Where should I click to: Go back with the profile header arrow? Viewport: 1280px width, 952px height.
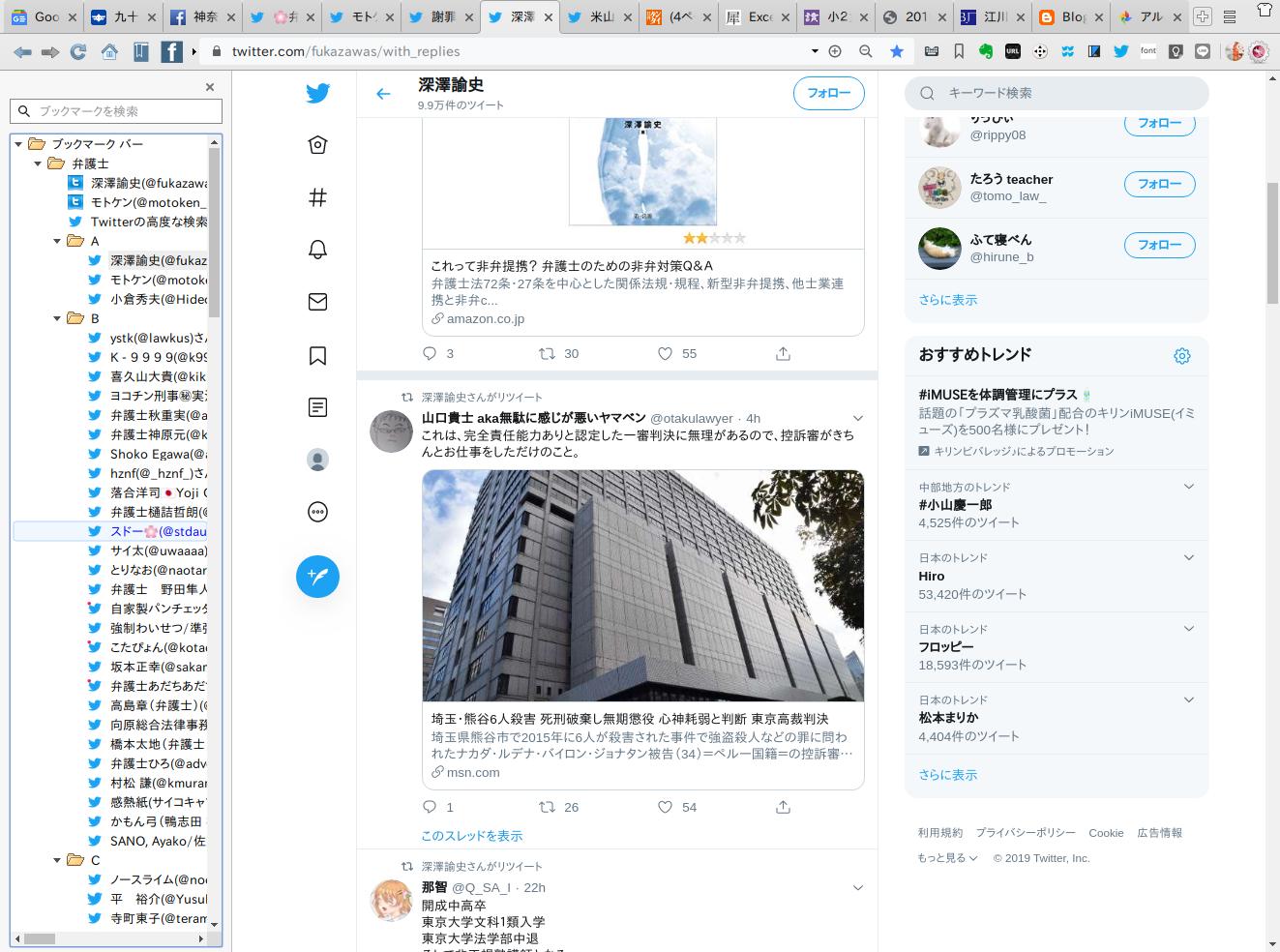point(383,94)
